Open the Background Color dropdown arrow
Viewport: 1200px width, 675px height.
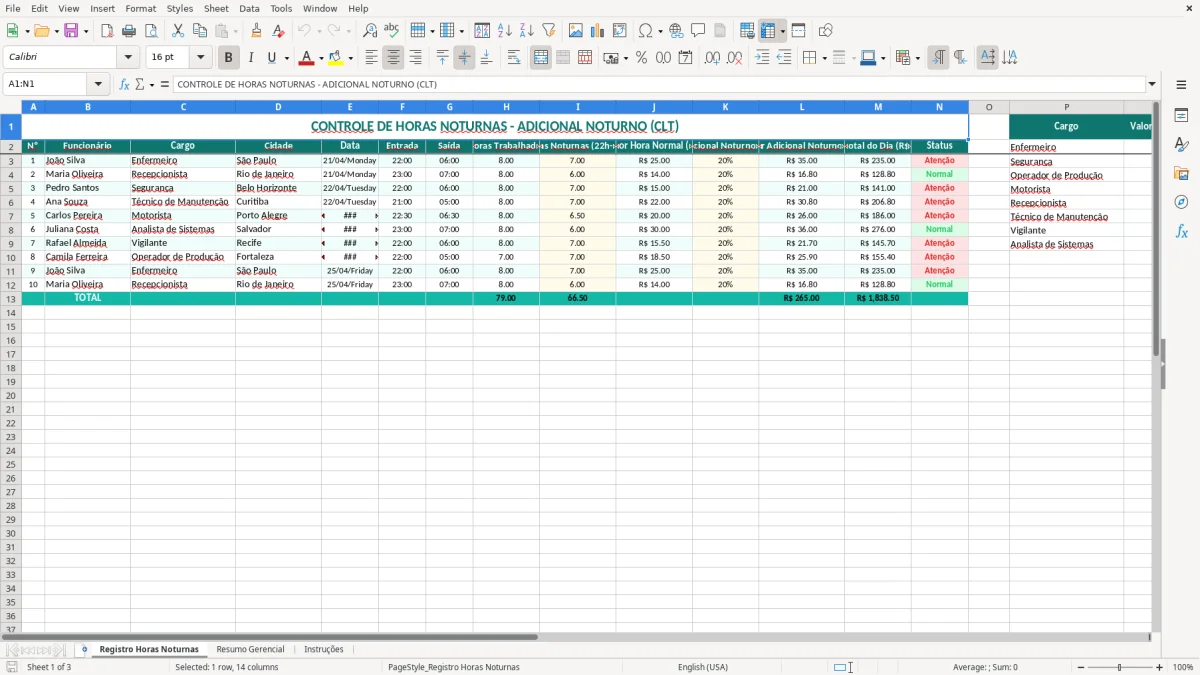tap(351, 58)
